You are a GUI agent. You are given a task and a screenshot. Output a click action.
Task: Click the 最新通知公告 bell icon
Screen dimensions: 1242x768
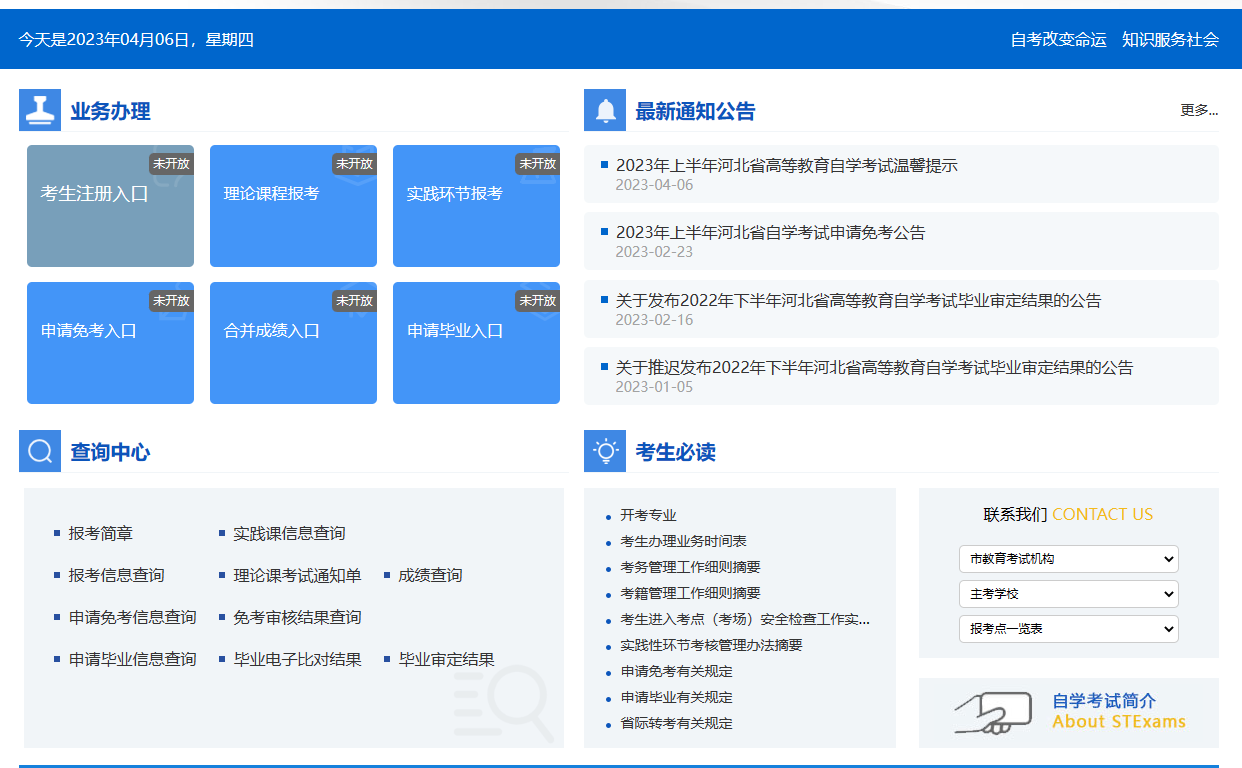pyautogui.click(x=604, y=110)
